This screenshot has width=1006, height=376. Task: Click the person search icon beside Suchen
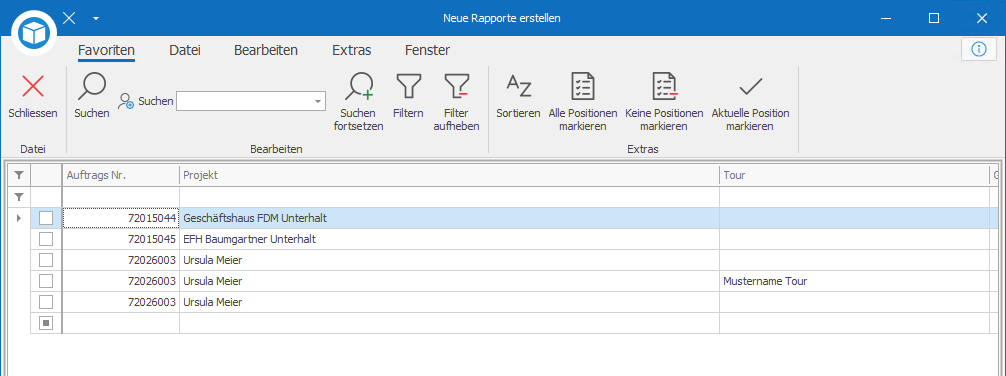[x=126, y=101]
